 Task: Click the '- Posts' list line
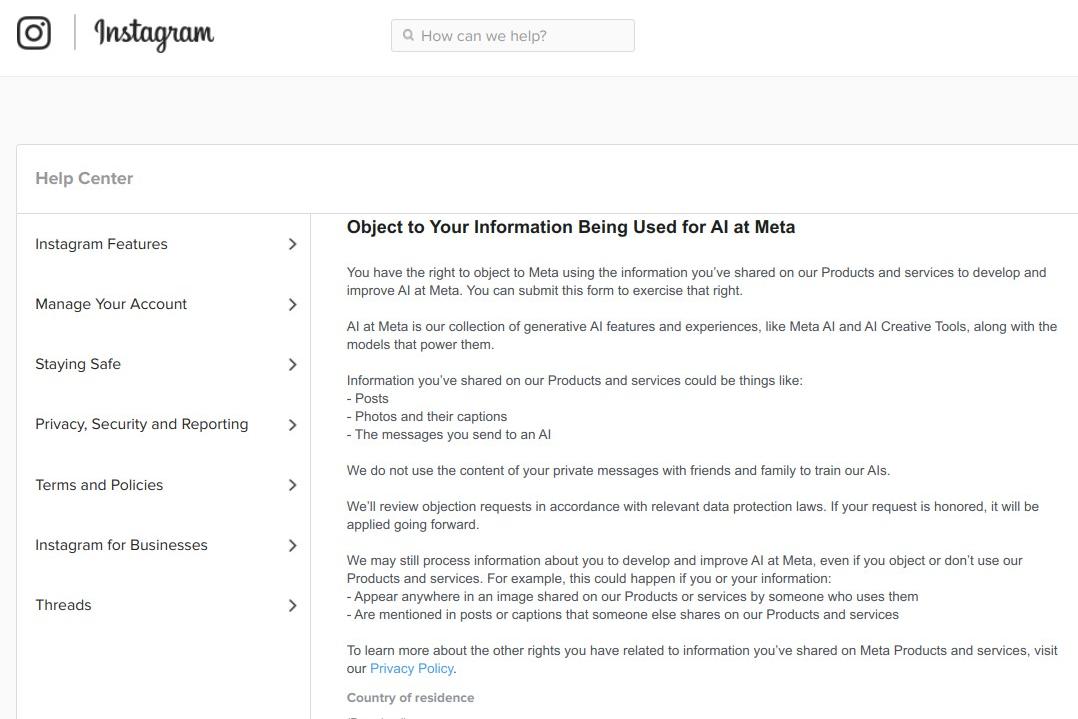368,399
